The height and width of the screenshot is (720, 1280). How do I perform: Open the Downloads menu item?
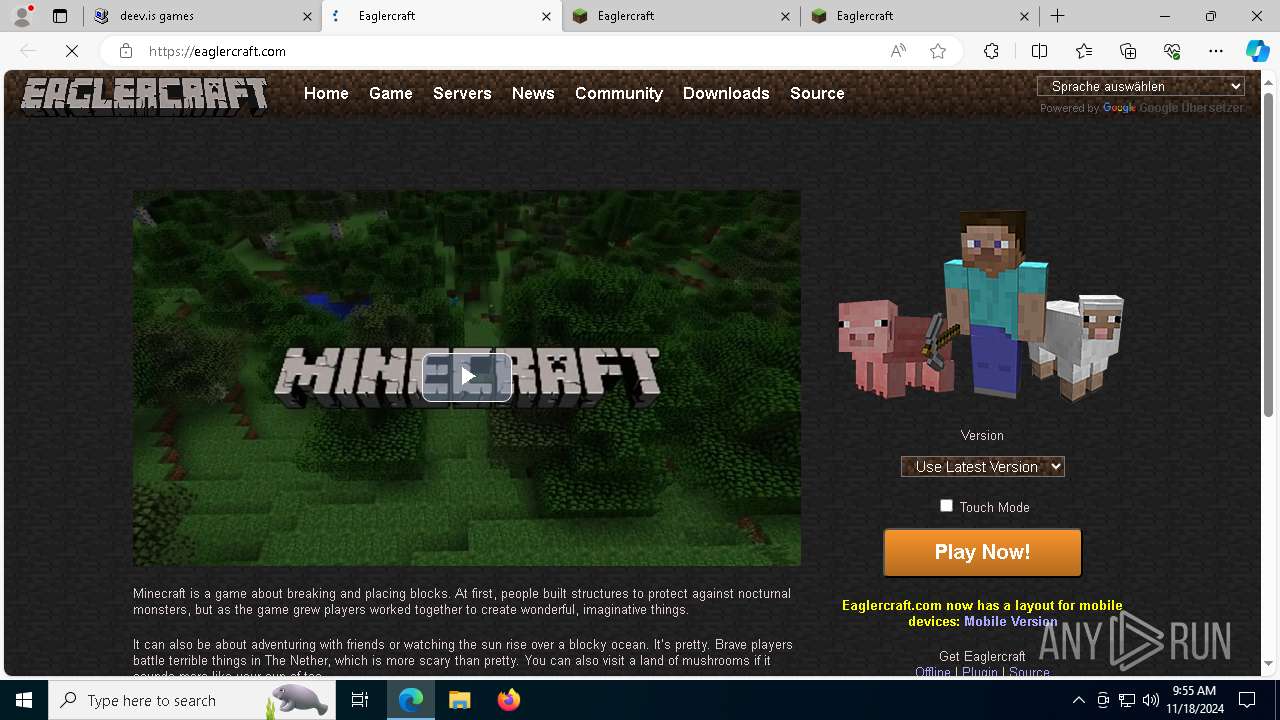[x=726, y=93]
